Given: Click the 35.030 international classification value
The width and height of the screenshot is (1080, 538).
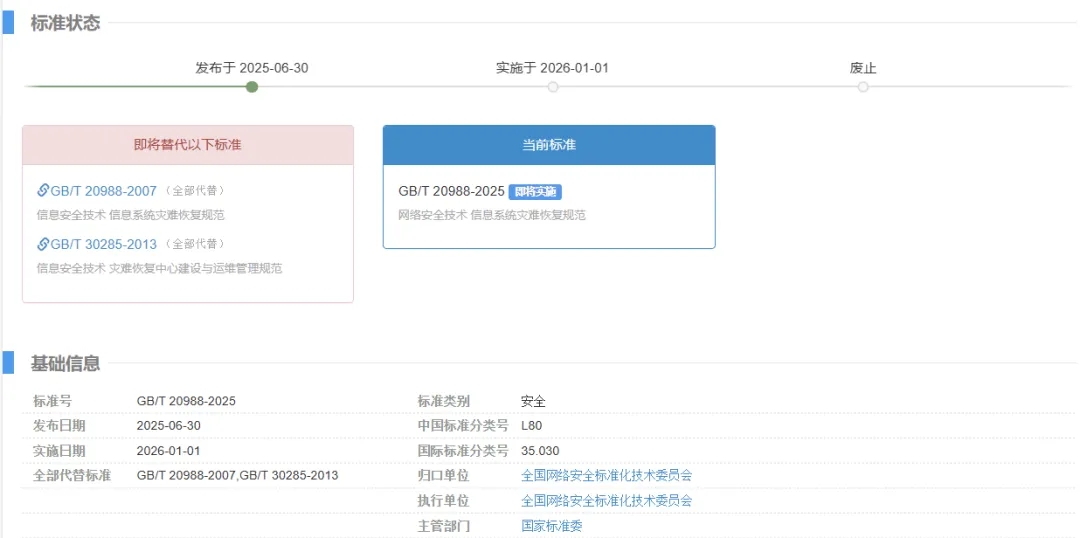Looking at the screenshot, I should tap(540, 451).
